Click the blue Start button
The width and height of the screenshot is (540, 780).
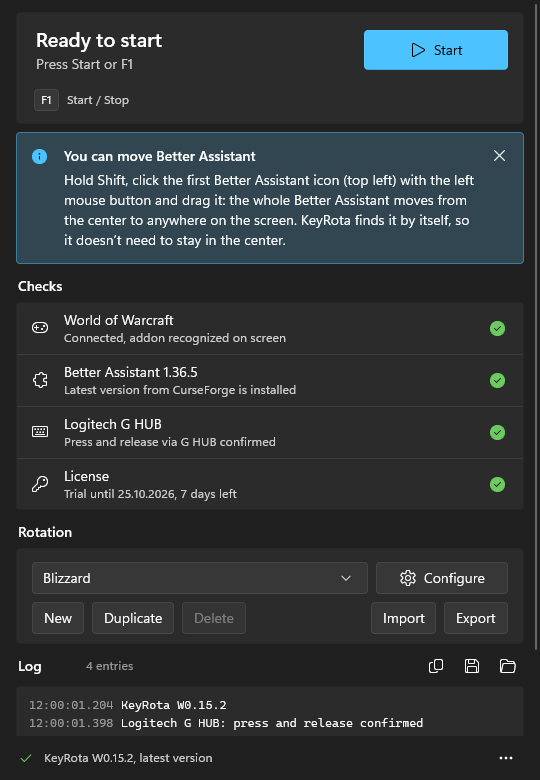[x=436, y=50]
